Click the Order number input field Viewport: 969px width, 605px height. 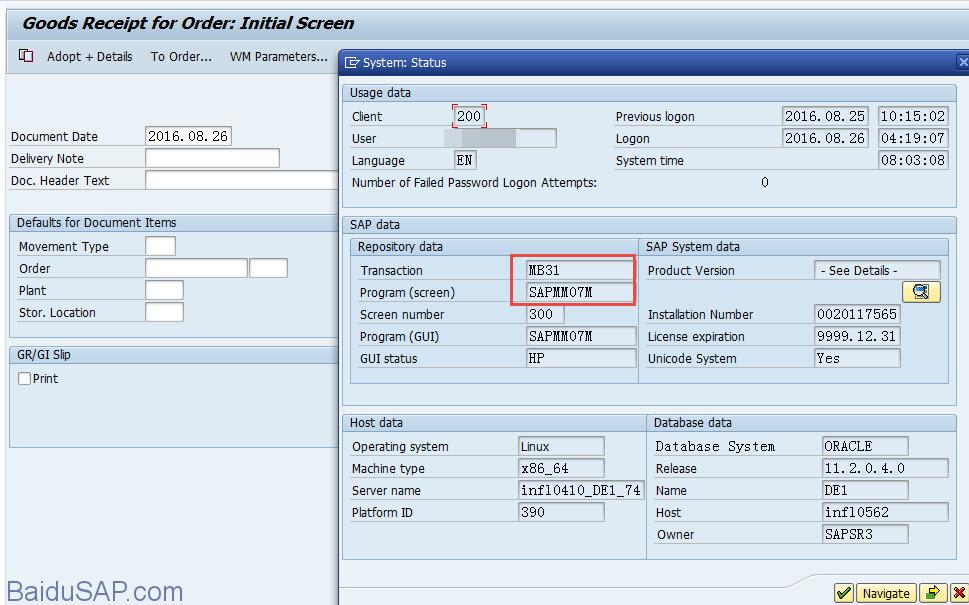pos(196,268)
